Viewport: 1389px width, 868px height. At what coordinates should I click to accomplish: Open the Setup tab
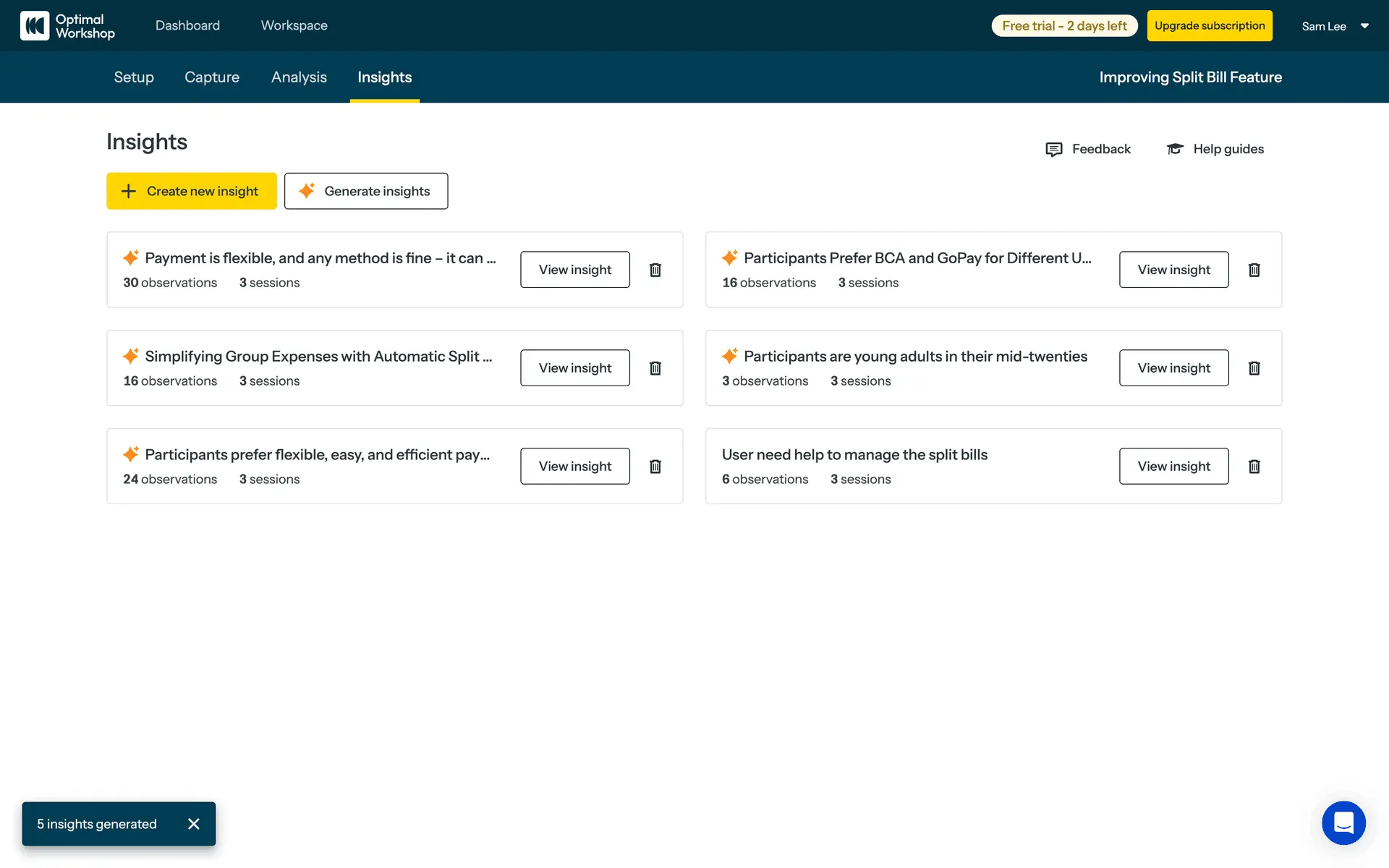coord(134,77)
